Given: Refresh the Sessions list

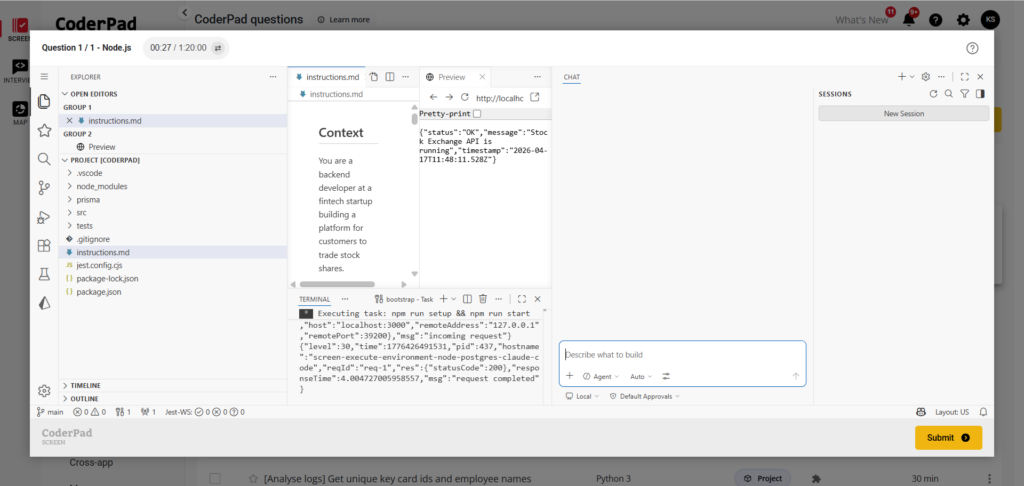Looking at the screenshot, I should [x=933, y=94].
